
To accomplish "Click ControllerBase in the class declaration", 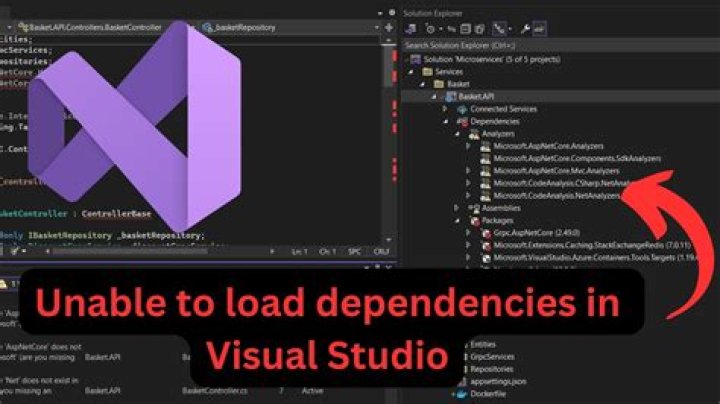I will [116, 214].
